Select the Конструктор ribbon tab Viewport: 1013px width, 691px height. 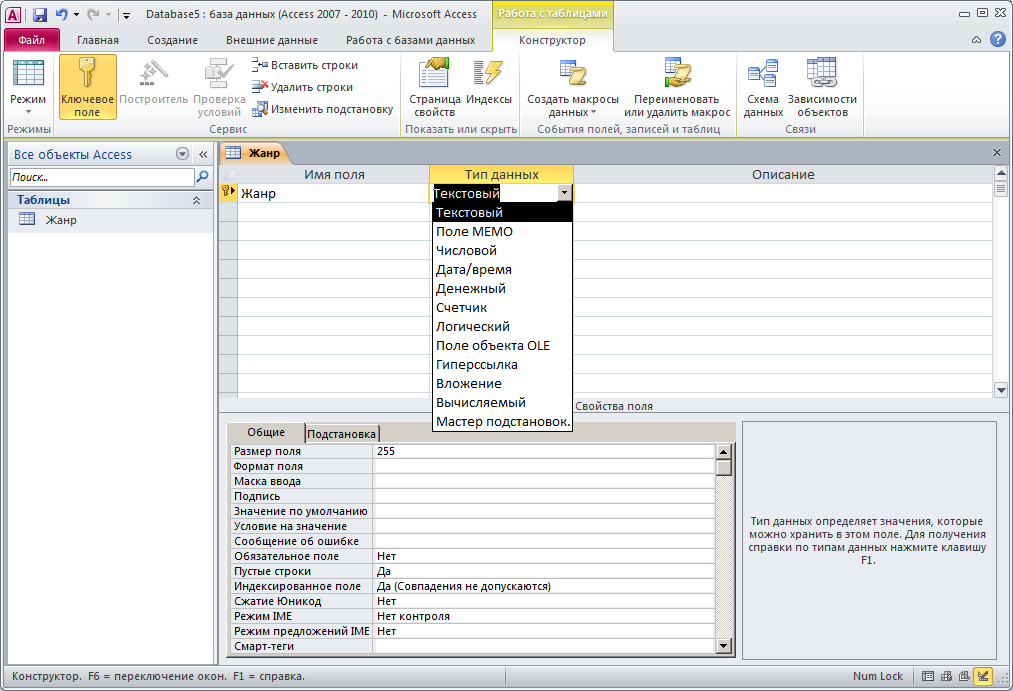tap(552, 40)
